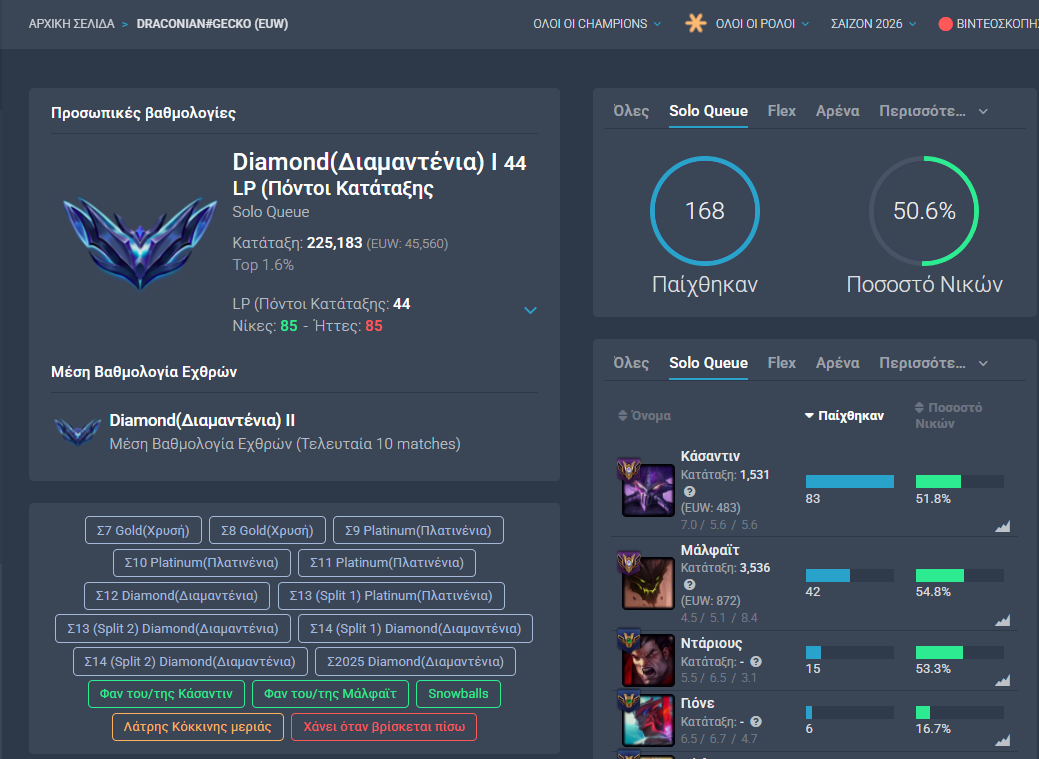This screenshot has width=1039, height=759.
Task: Click Κάσαντιν blue games-played bar
Action: point(849,481)
